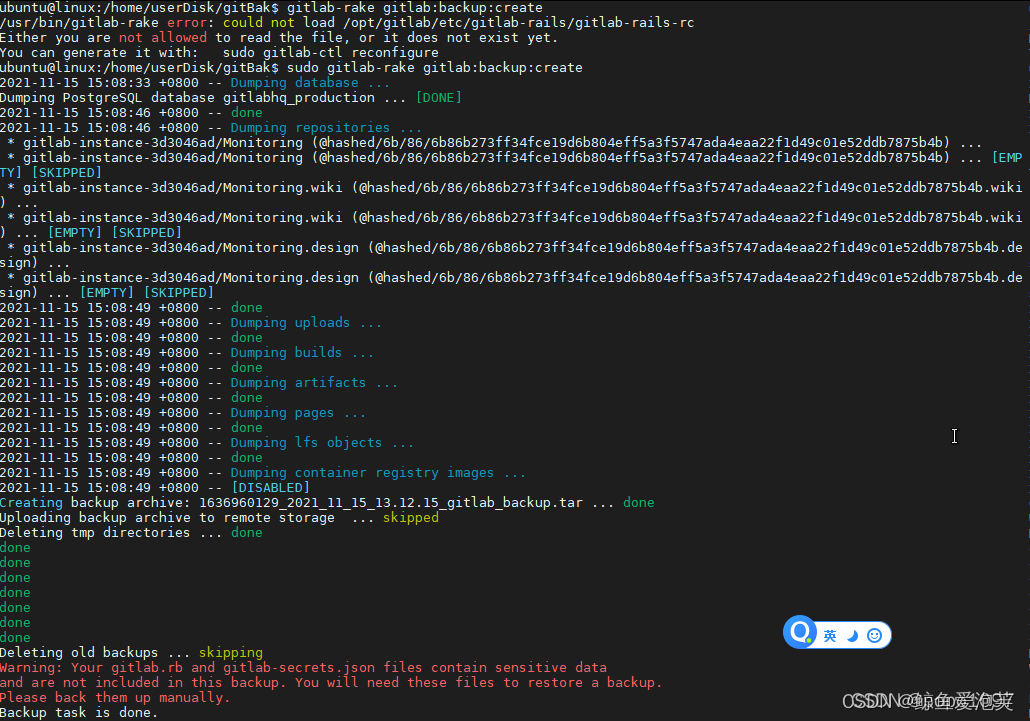
Task: Open the smiley emoji icon in IME bar
Action: click(x=874, y=636)
